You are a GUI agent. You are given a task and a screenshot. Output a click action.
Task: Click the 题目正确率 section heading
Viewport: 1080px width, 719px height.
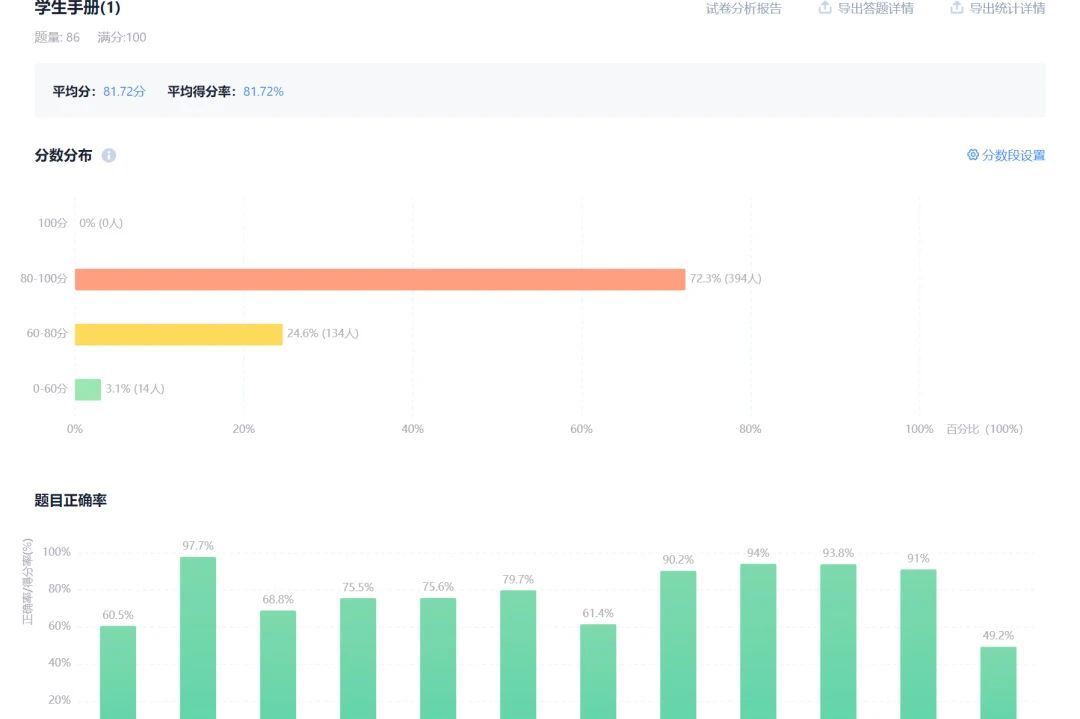71,501
